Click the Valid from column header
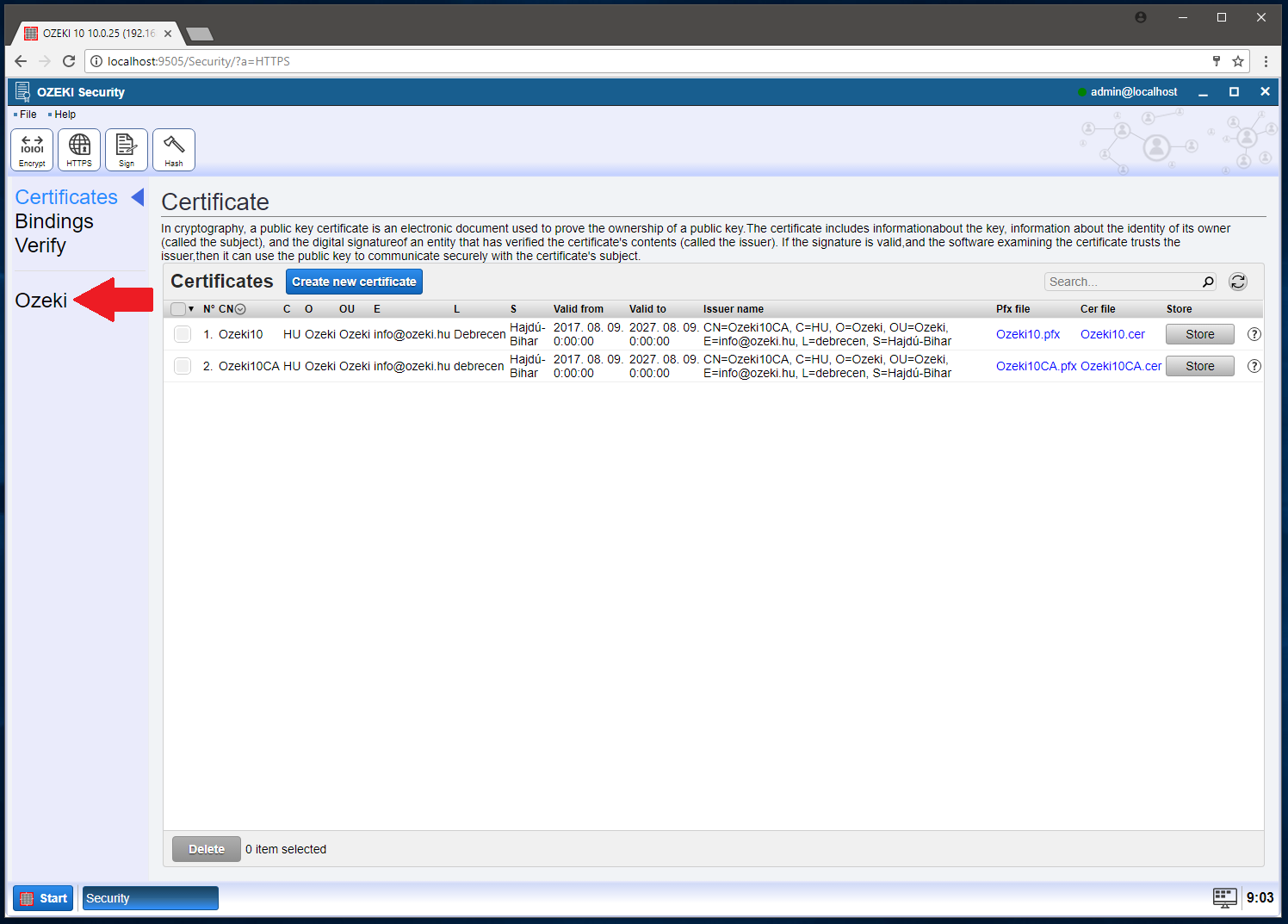This screenshot has height=924, width=1288. coord(579,309)
